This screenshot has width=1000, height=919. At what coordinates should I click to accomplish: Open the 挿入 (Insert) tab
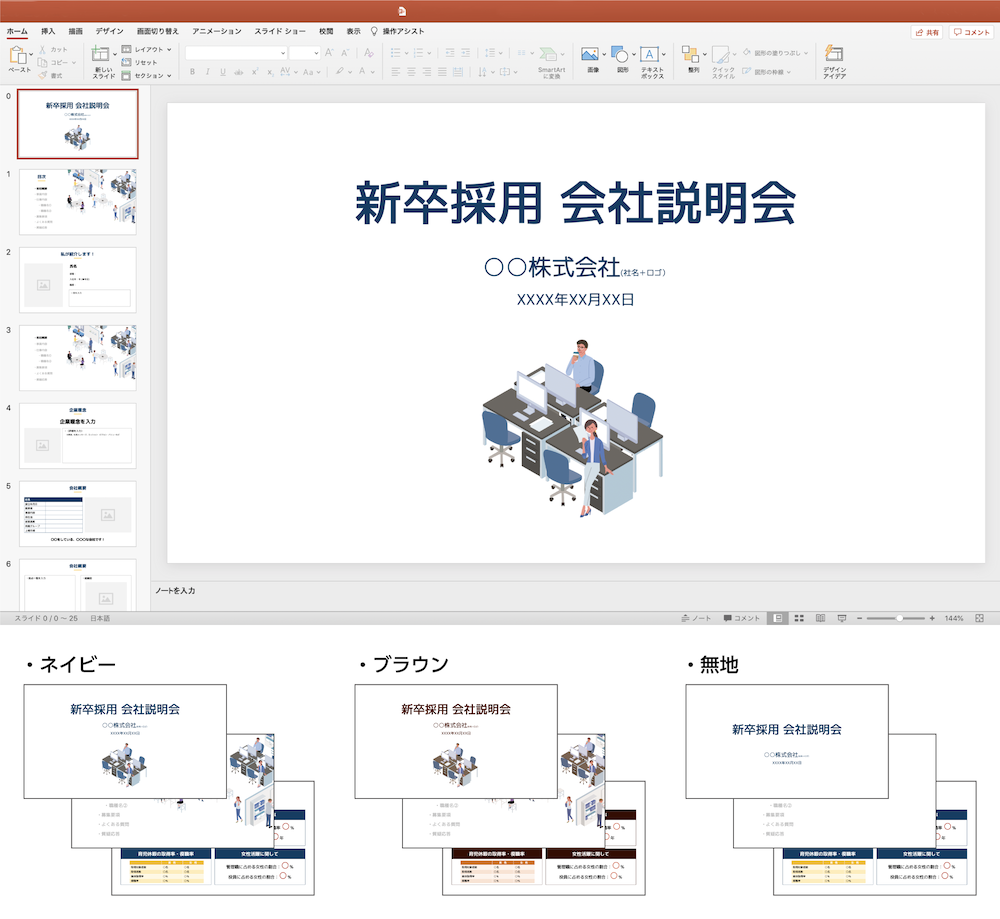click(x=48, y=31)
